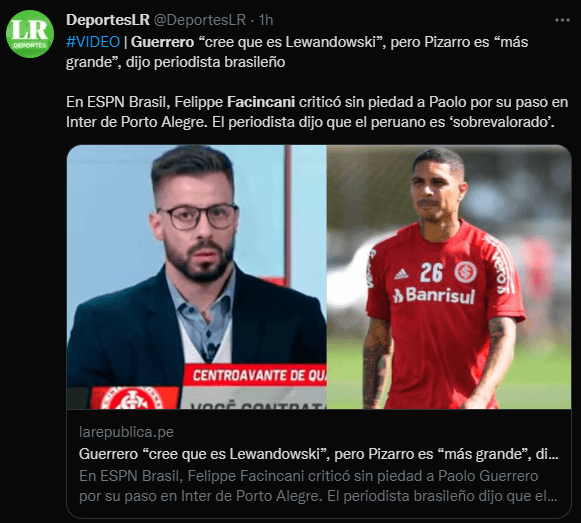Click the bold Guerrero word in tweet

(x=162, y=42)
